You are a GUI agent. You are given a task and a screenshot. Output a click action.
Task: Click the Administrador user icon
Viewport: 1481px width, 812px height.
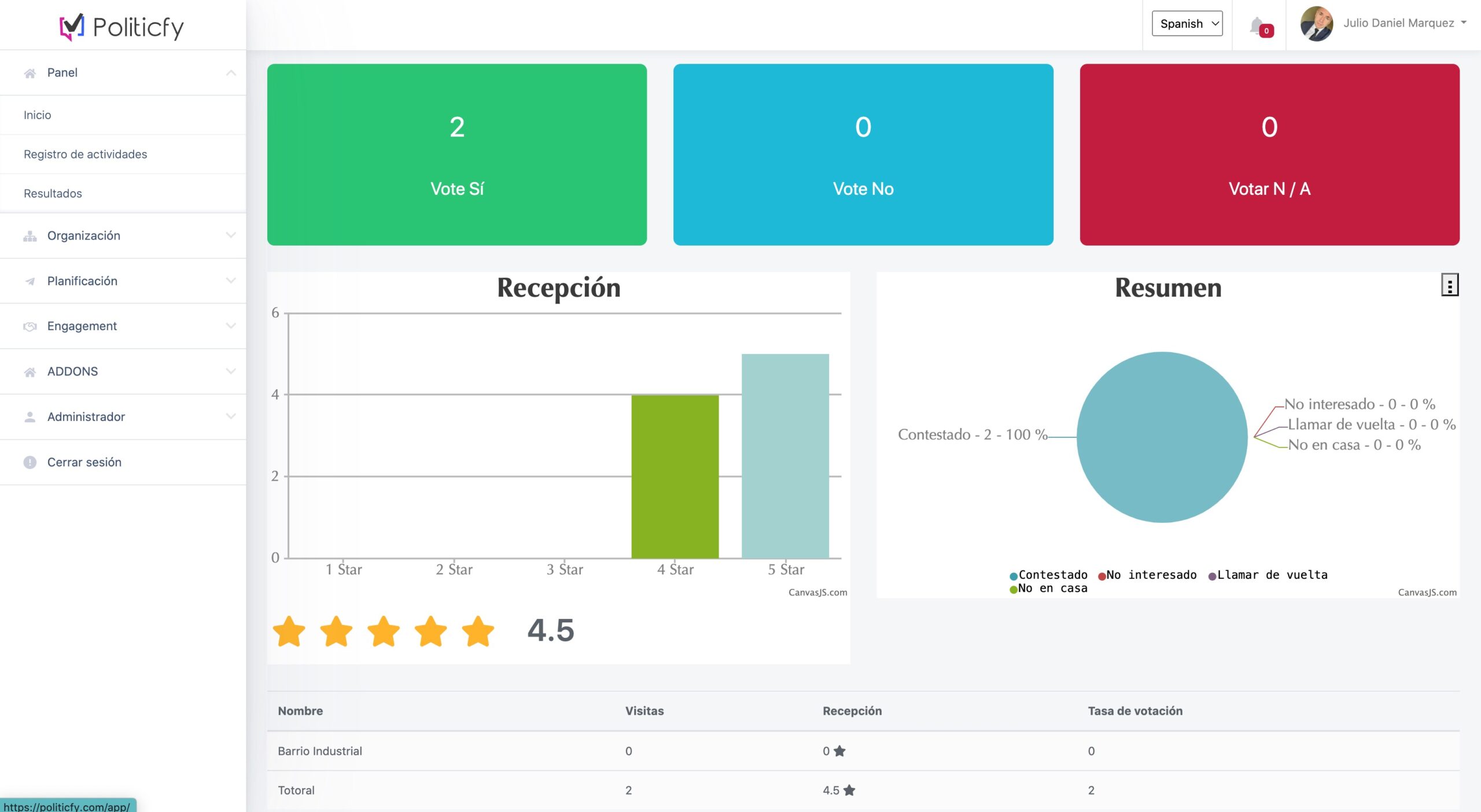tap(30, 417)
